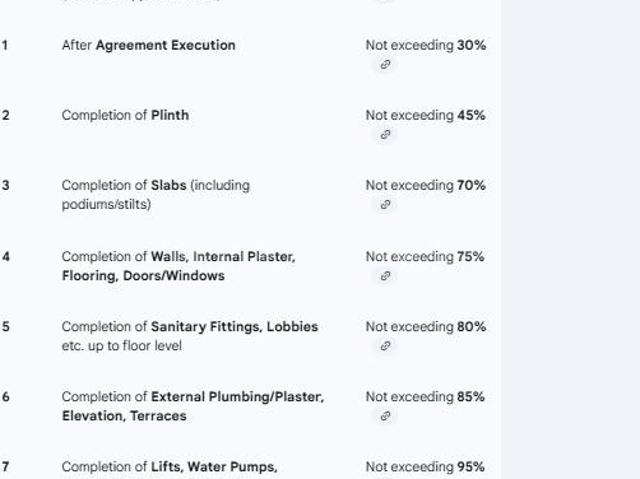
Task: Click the Lifts, Water Pumps stage text
Action: tap(169, 467)
